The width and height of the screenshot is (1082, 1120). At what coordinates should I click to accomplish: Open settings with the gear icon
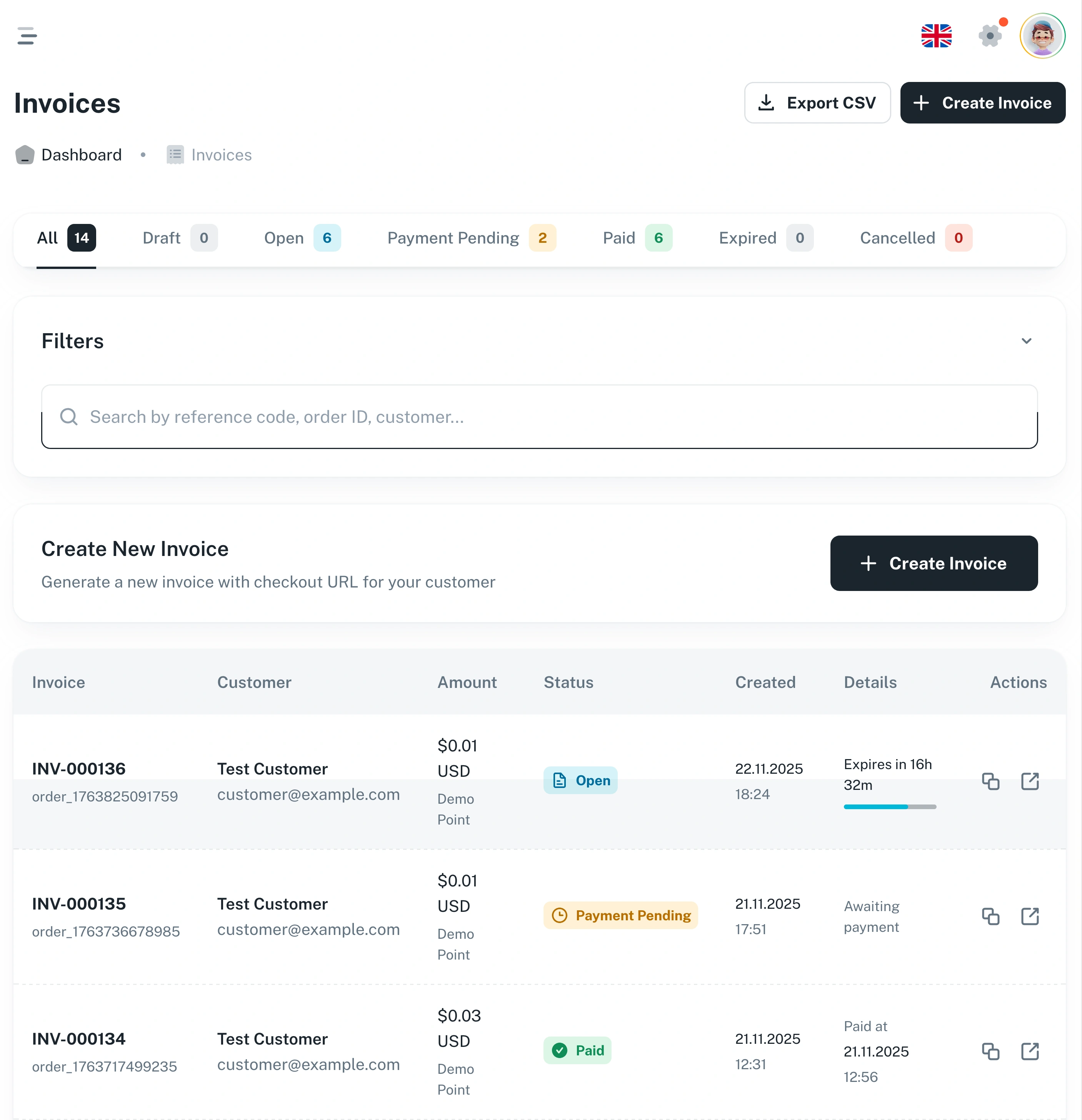tap(990, 35)
